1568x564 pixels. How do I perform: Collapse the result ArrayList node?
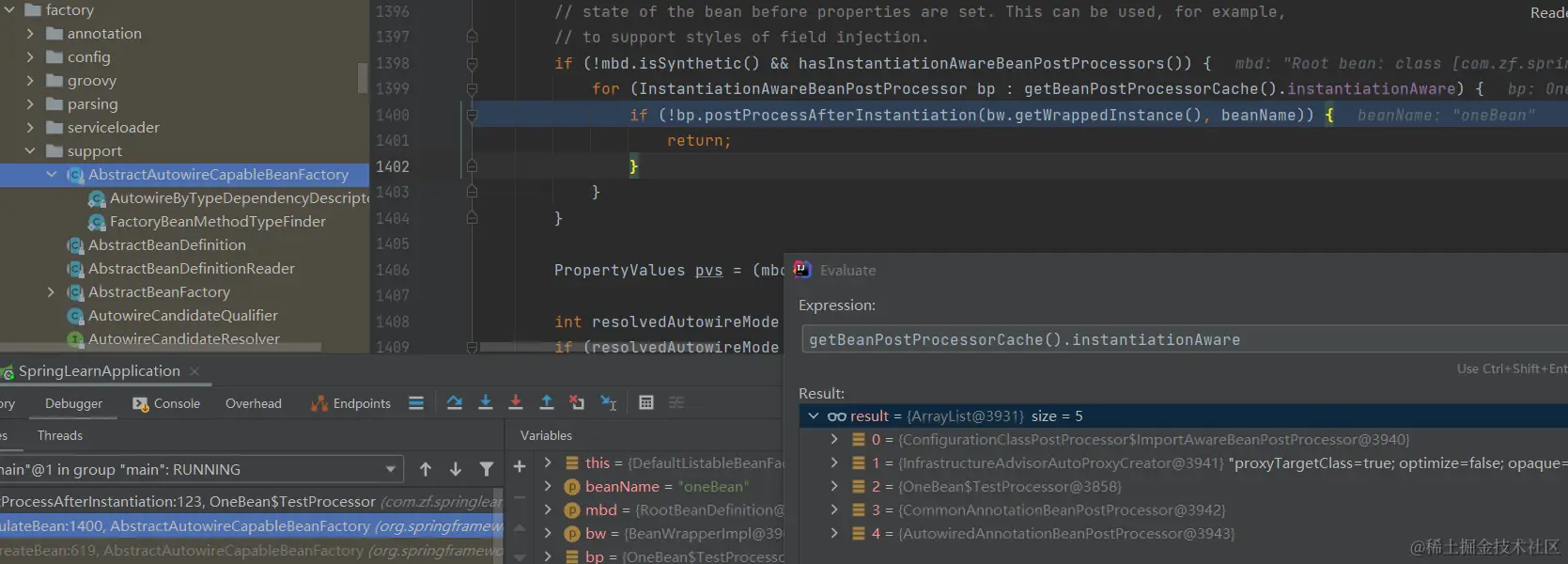[813, 416]
